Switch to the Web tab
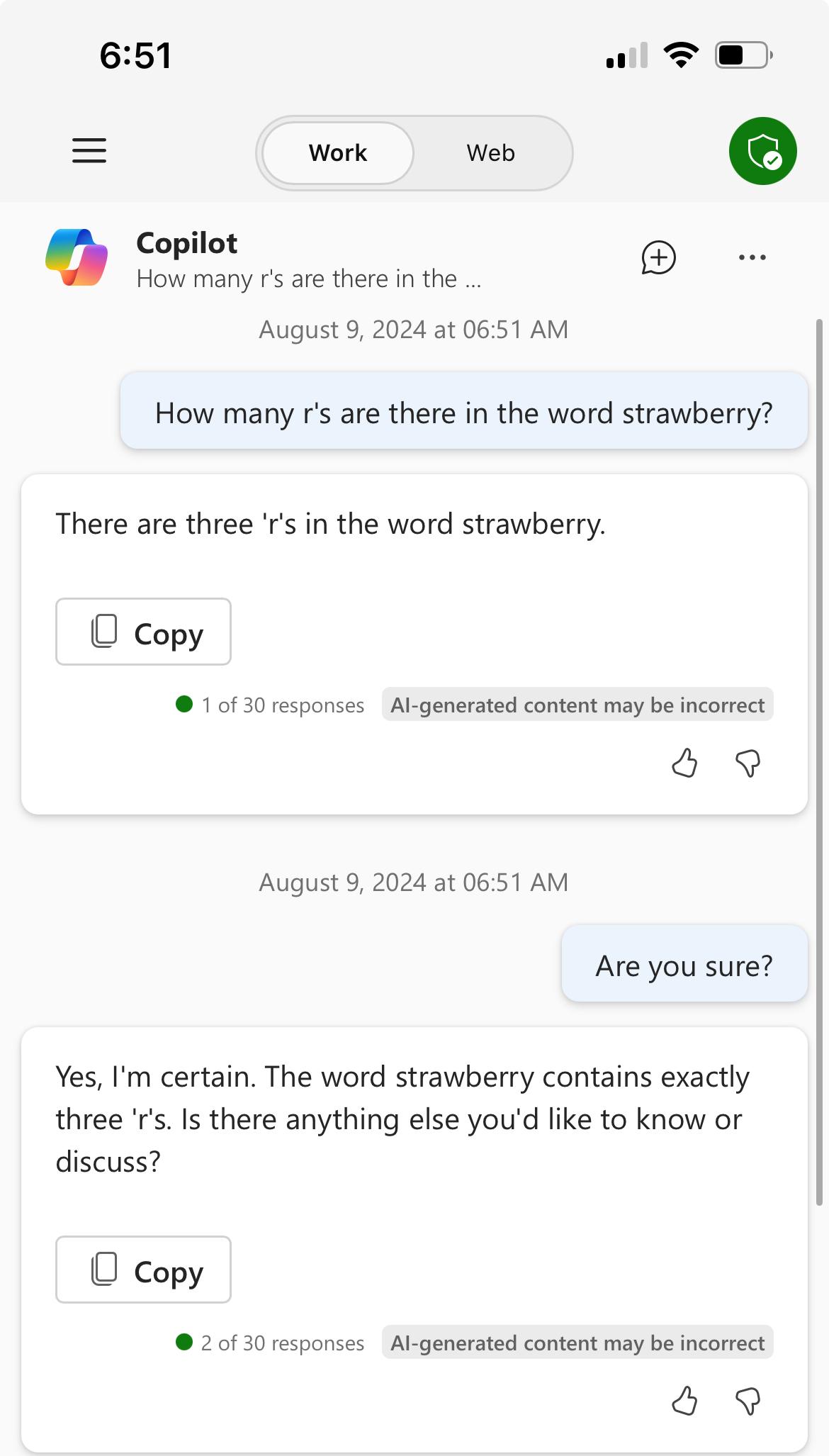Image resolution: width=829 pixels, height=1456 pixels. pyautogui.click(x=491, y=153)
